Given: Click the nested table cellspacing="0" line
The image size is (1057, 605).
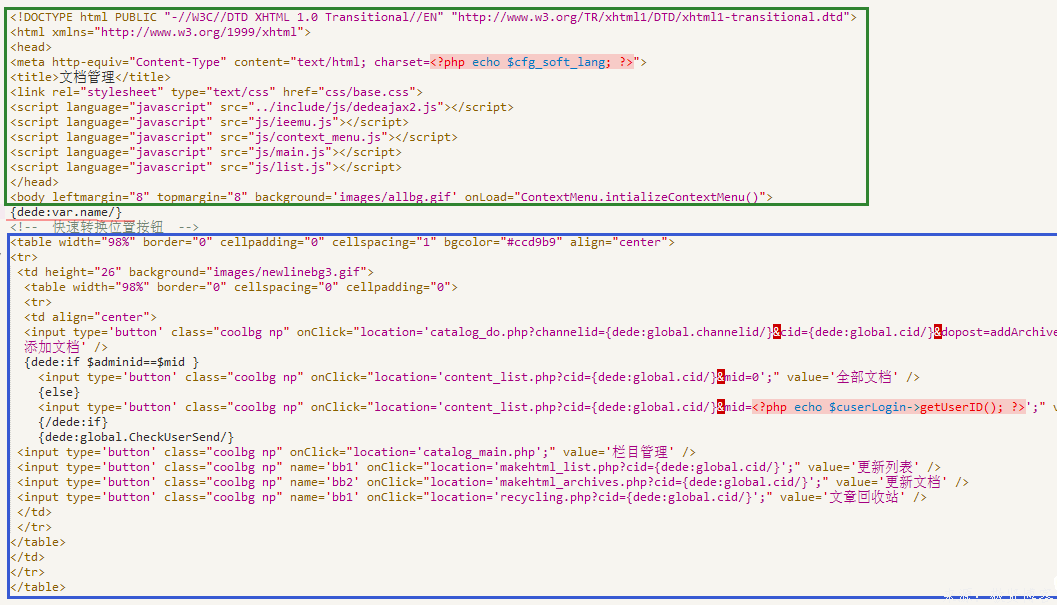Looking at the screenshot, I should pyautogui.click(x=241, y=287).
